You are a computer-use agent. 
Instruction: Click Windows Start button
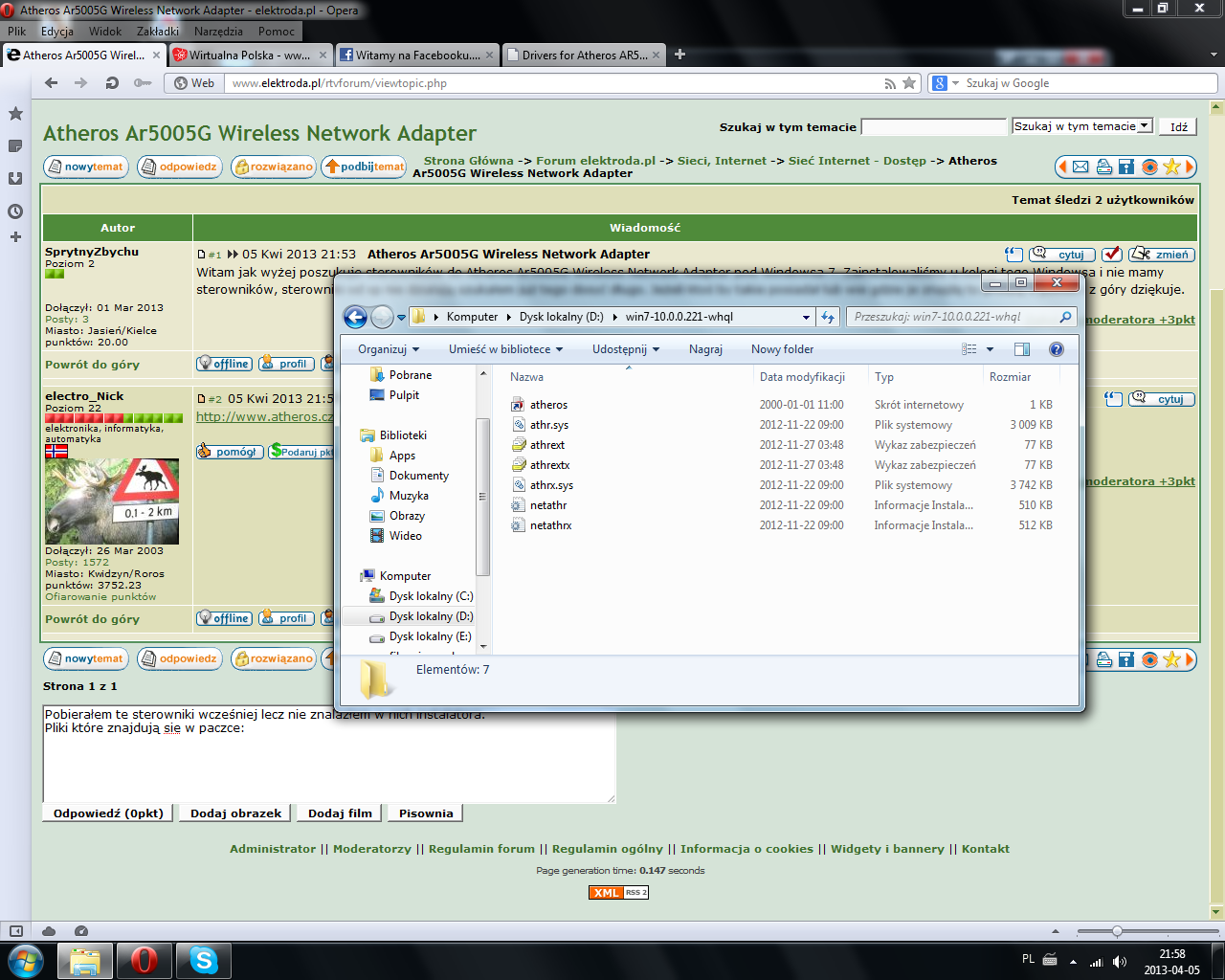[24, 960]
